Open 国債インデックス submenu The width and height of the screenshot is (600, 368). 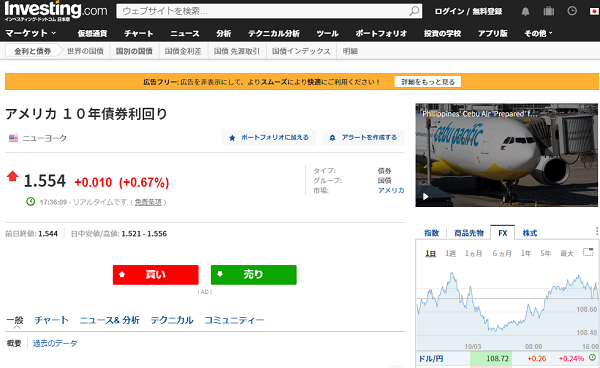(x=301, y=51)
